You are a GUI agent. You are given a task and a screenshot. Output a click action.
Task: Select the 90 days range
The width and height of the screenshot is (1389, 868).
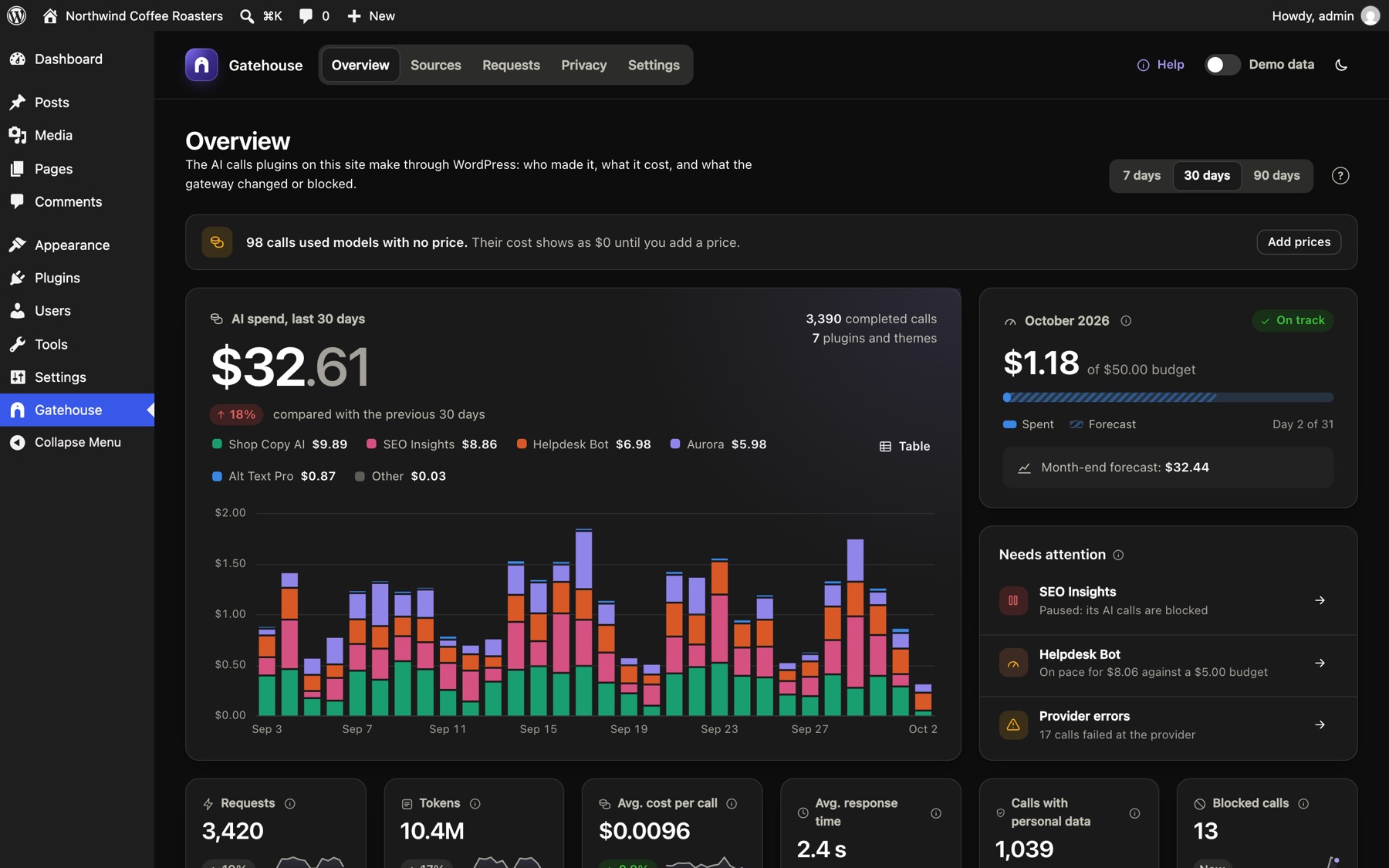[1276, 176]
